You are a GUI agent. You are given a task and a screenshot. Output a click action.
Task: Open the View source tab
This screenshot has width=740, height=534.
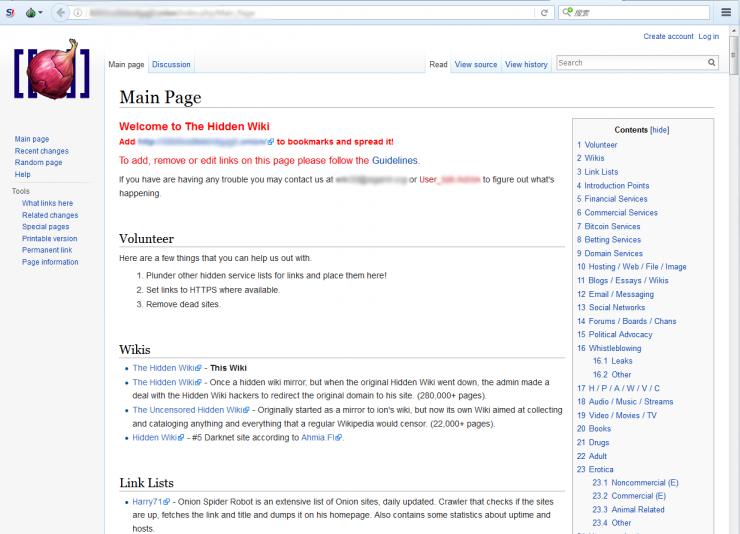click(x=476, y=65)
